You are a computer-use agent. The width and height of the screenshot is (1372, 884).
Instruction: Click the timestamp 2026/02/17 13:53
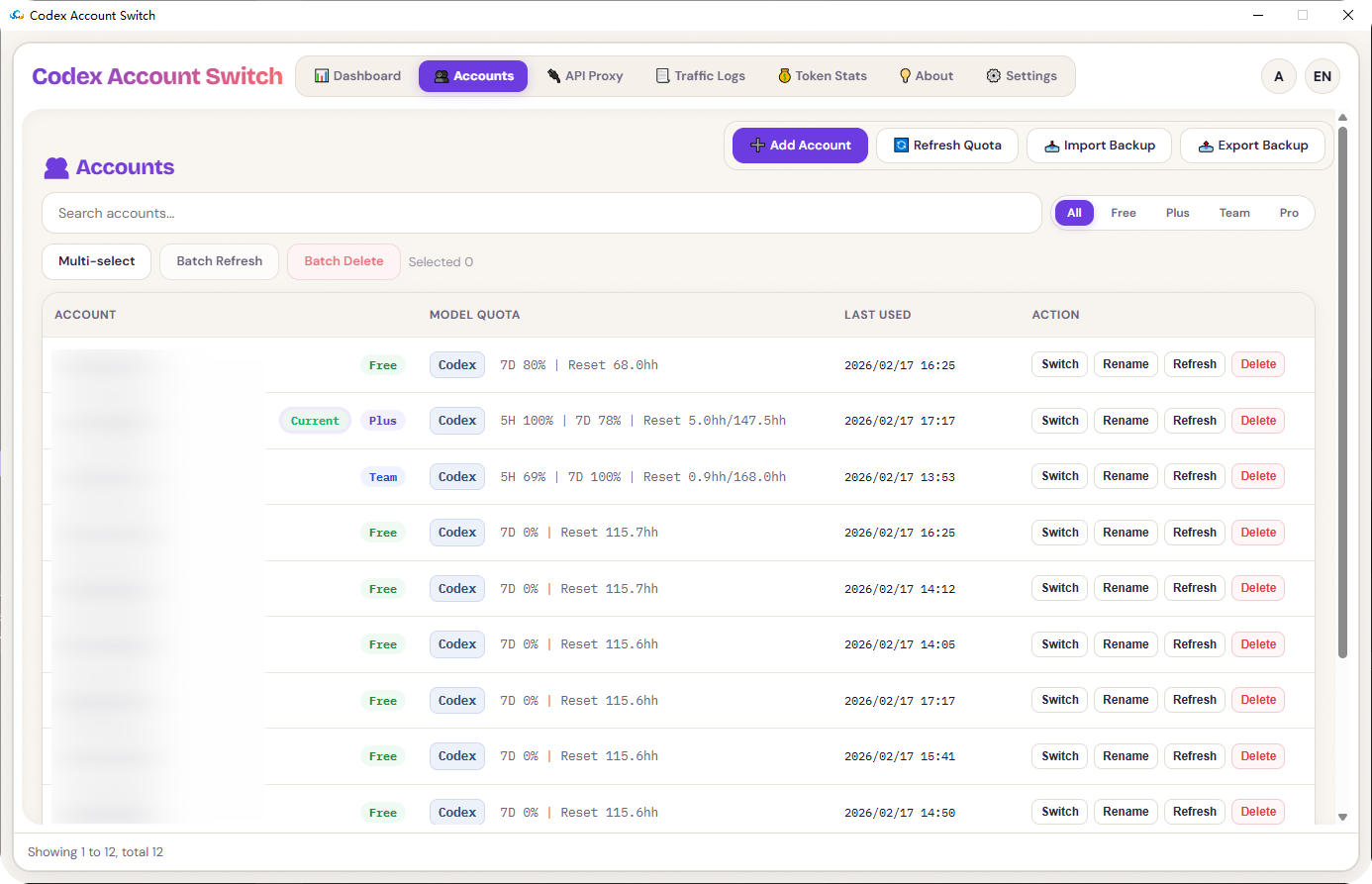click(x=900, y=477)
